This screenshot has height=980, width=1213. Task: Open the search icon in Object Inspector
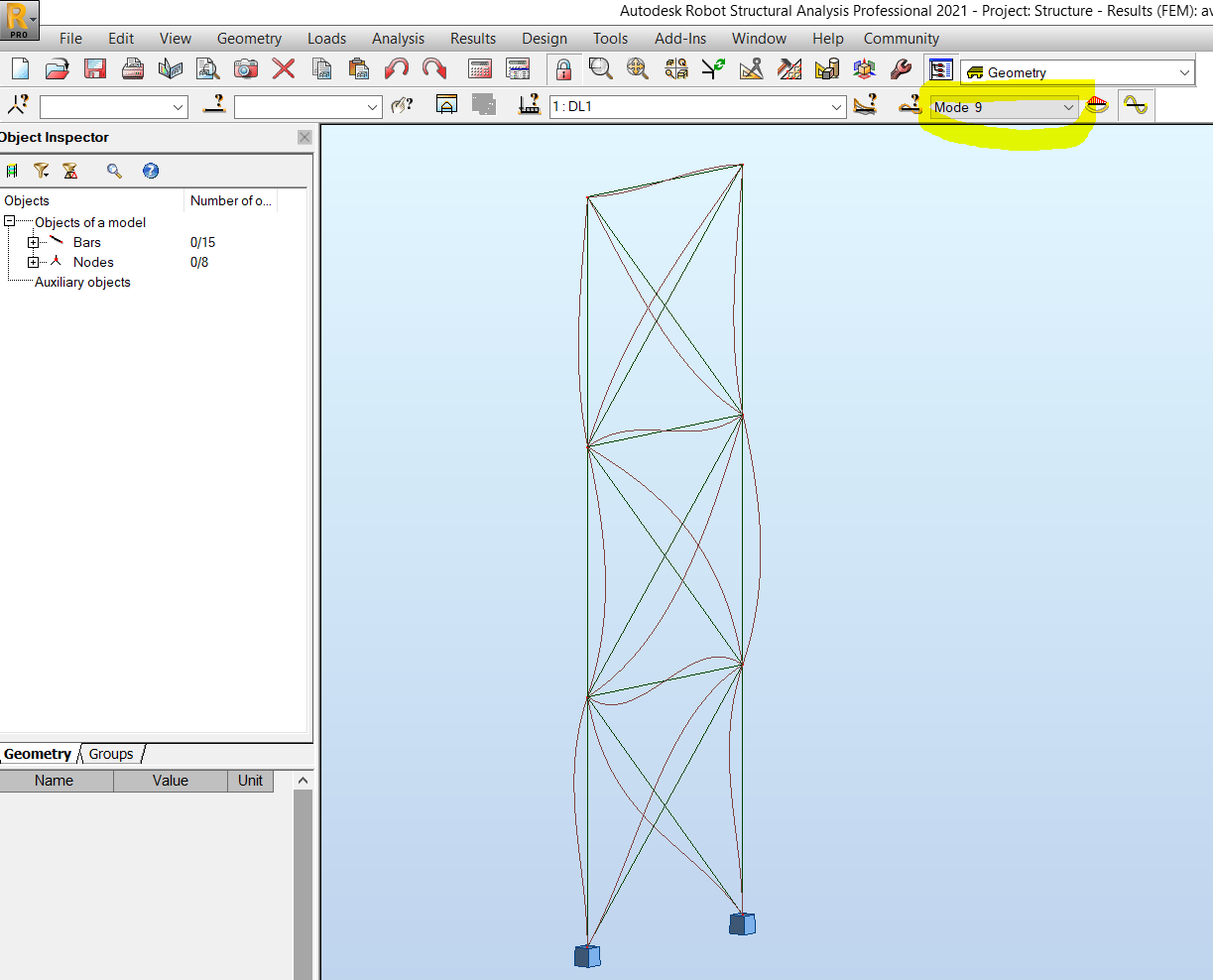113,171
